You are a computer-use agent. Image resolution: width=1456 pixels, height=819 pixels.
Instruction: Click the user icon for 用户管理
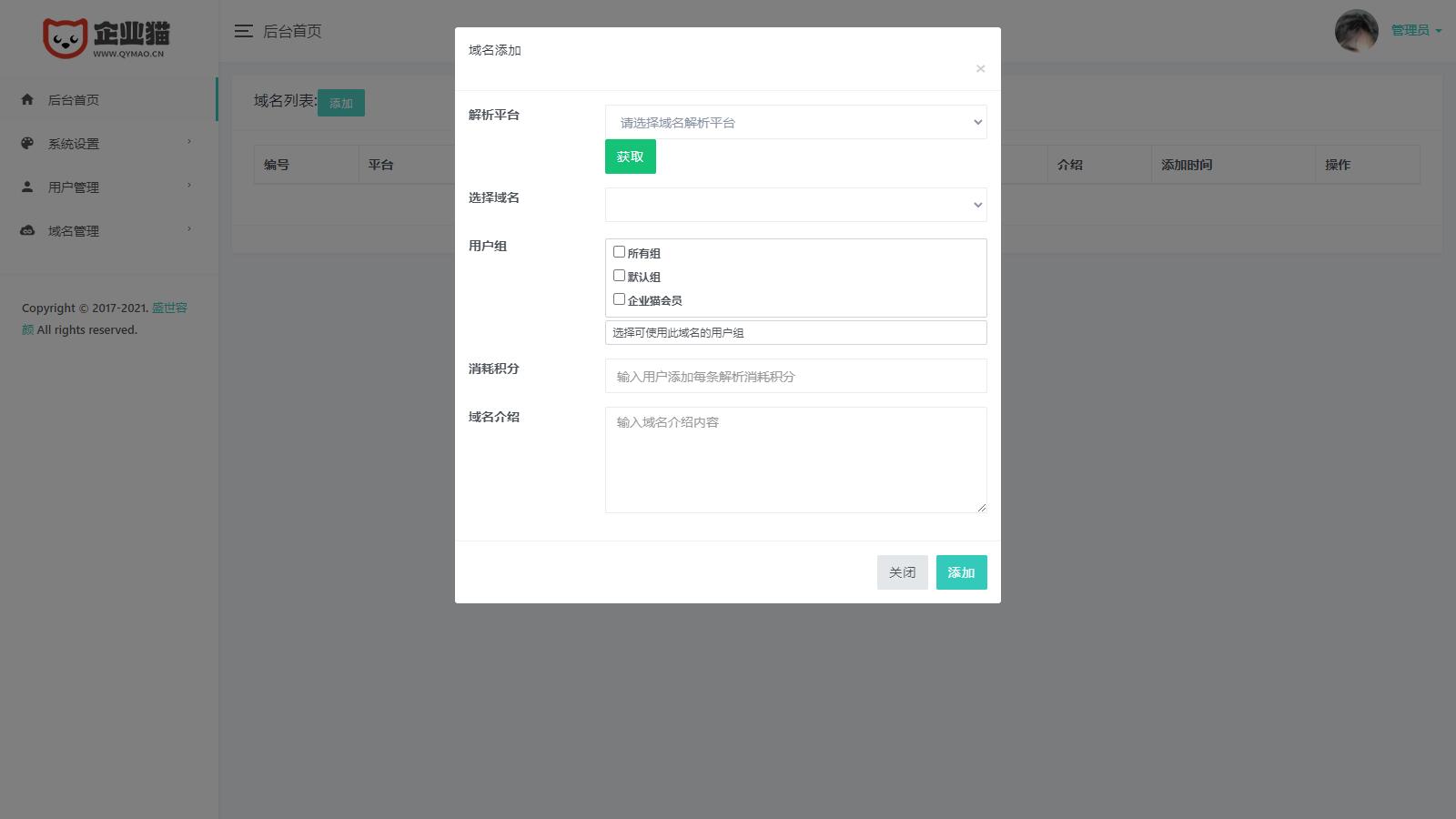coord(27,187)
